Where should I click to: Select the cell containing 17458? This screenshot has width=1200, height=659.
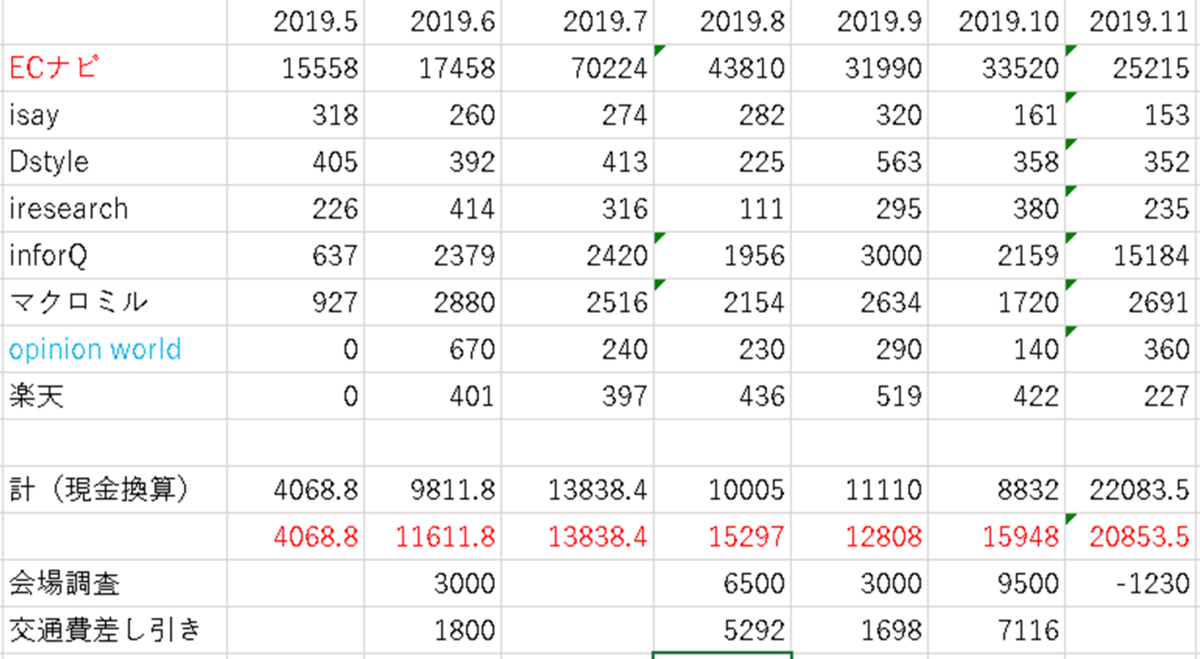[433, 68]
